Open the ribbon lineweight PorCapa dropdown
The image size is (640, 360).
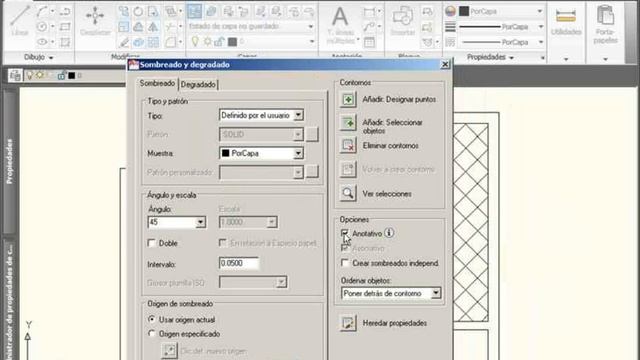[x=541, y=27]
